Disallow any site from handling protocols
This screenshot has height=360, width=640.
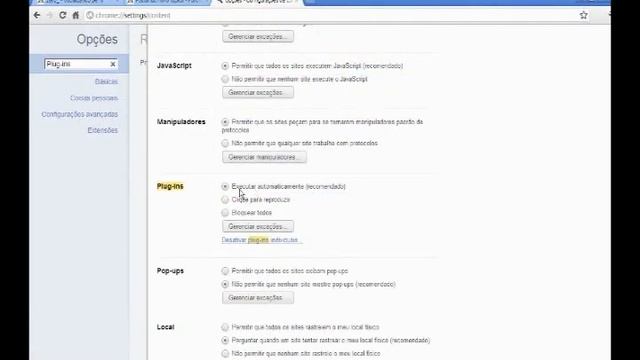(225, 143)
